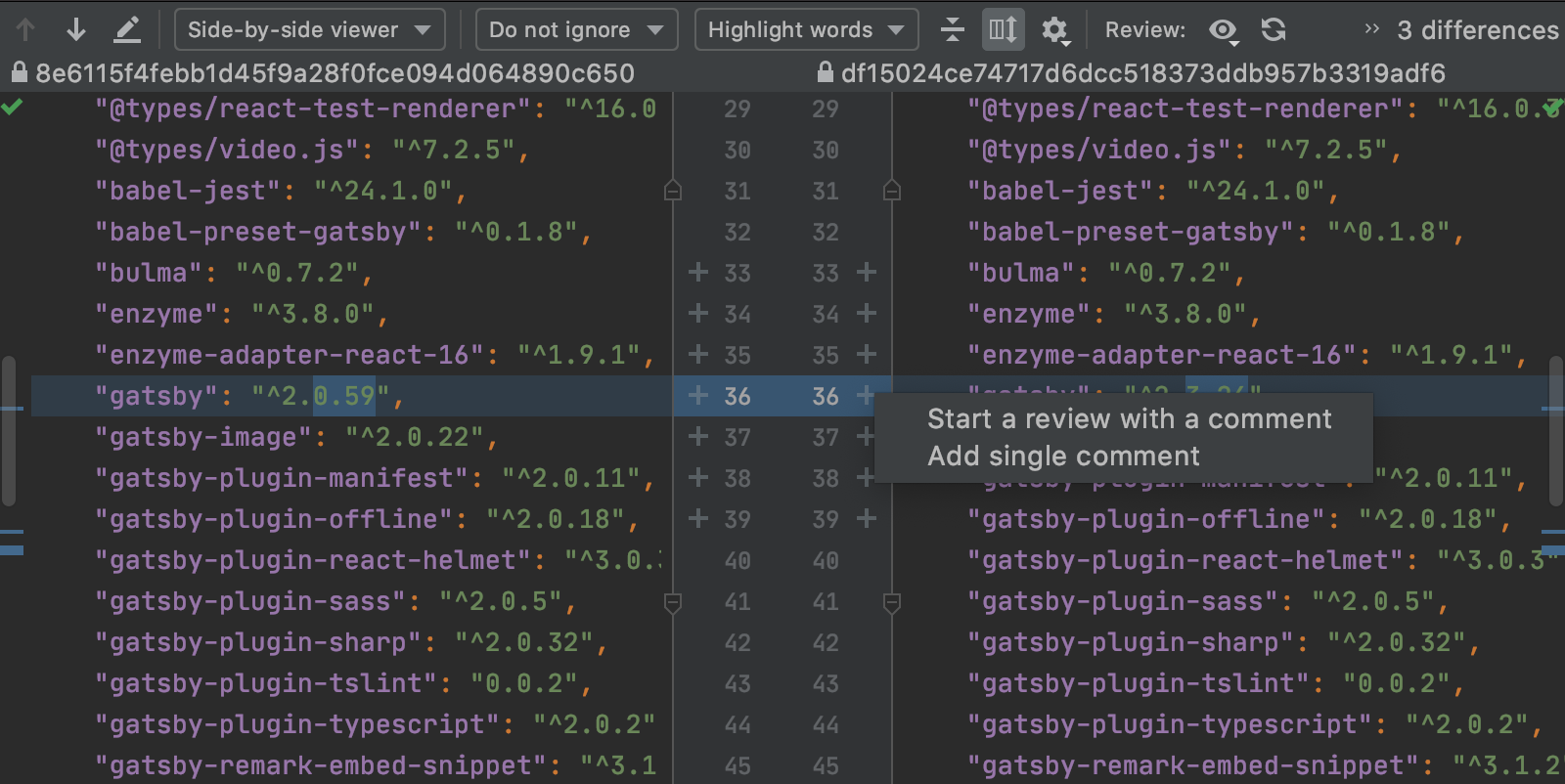Click "@types/video.js" line in right pane
Image resolution: width=1565 pixels, height=784 pixels.
coord(1185,150)
